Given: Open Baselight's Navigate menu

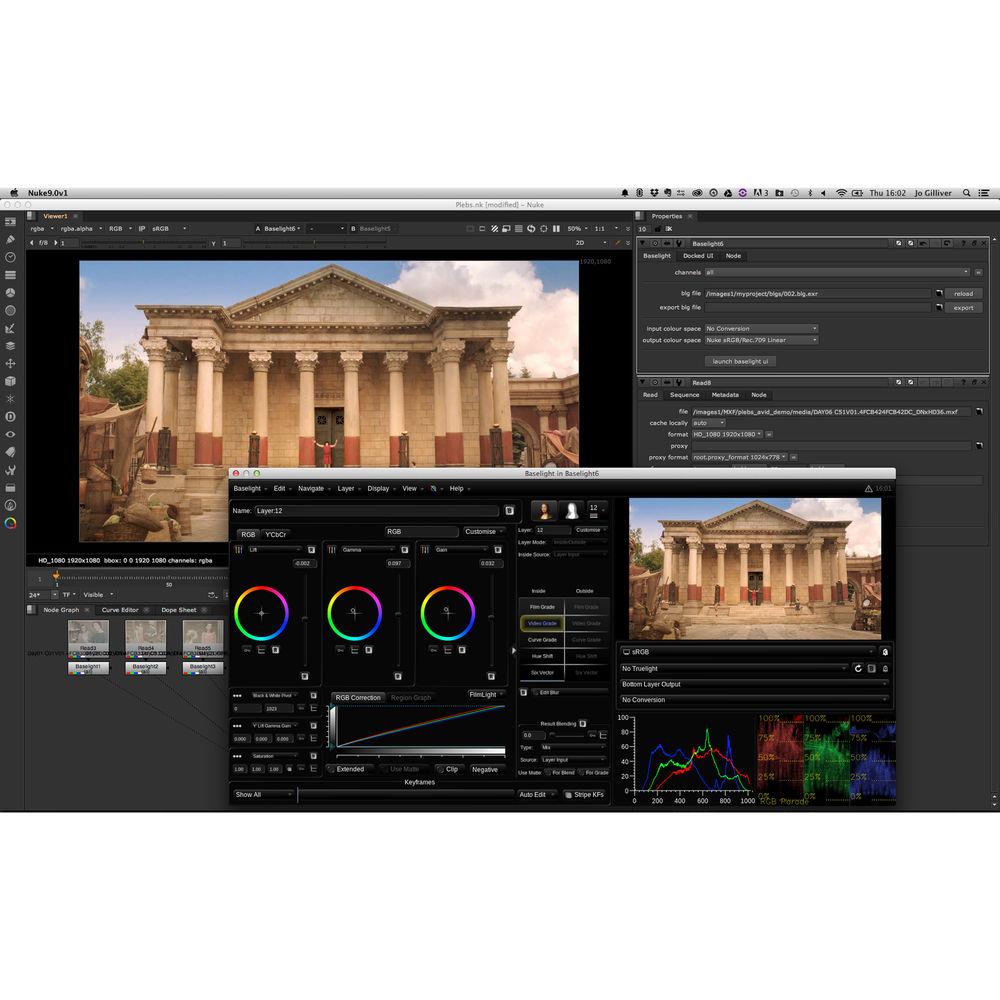Looking at the screenshot, I should (x=313, y=488).
